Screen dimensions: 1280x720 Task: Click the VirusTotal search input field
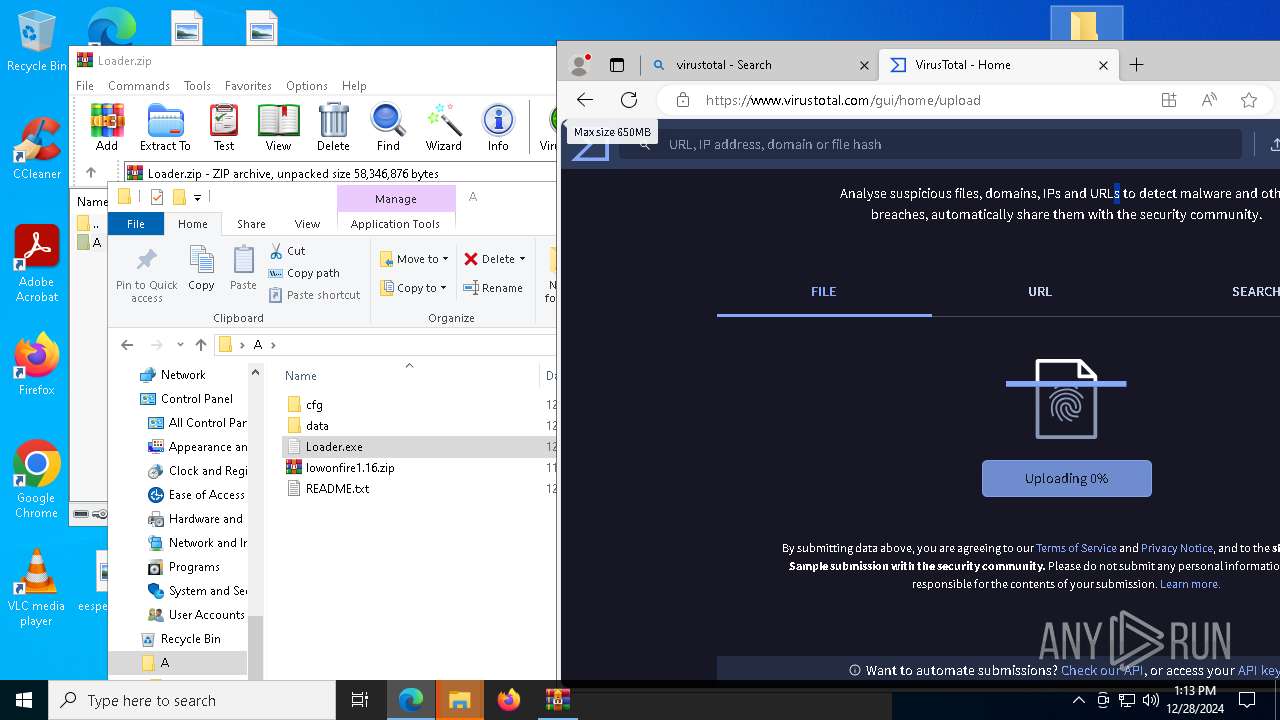click(930, 144)
